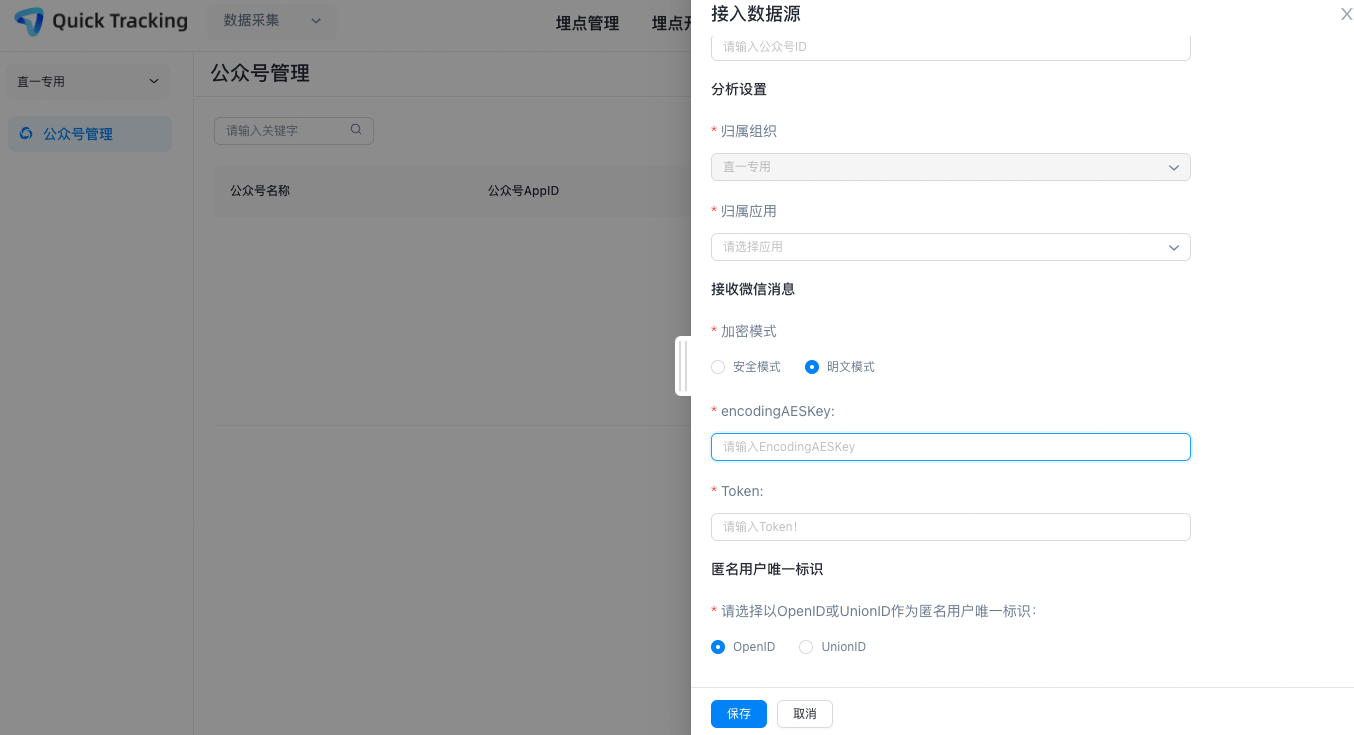Viewport: 1354px width, 735px height.
Task: Click the 匿名用户唯一标识 section heading
Action: [x=767, y=569]
